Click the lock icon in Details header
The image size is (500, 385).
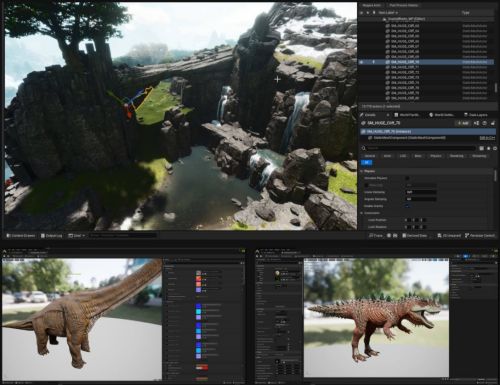(493, 123)
